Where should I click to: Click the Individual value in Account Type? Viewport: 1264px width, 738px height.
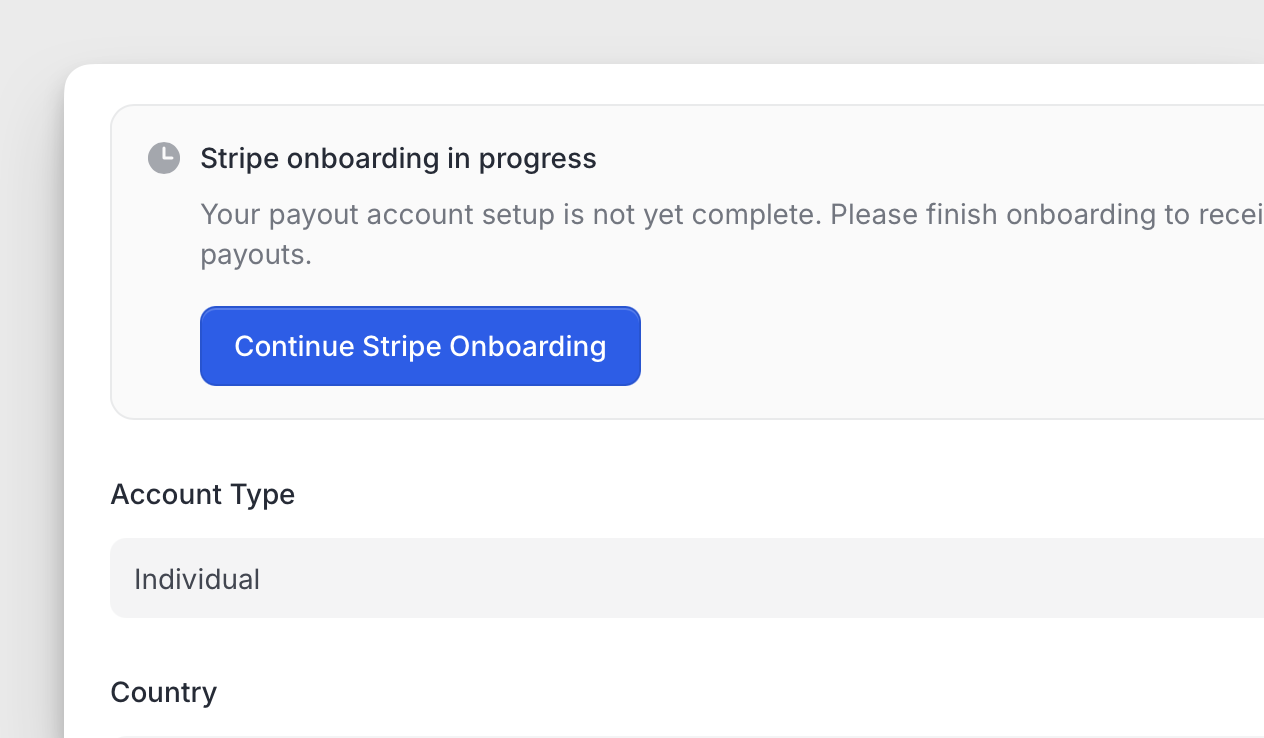[197, 579]
